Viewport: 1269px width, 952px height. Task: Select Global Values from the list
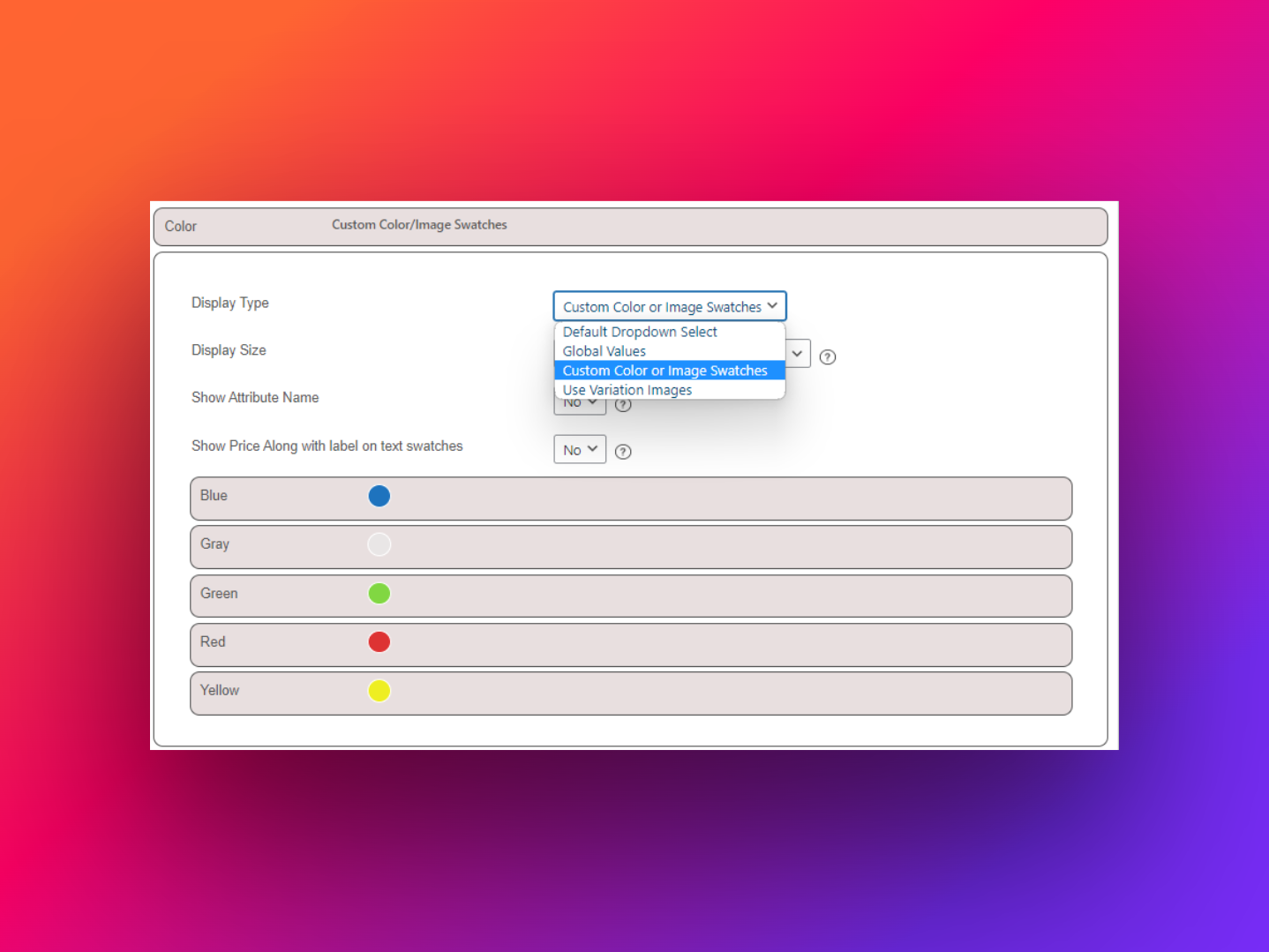pos(604,351)
